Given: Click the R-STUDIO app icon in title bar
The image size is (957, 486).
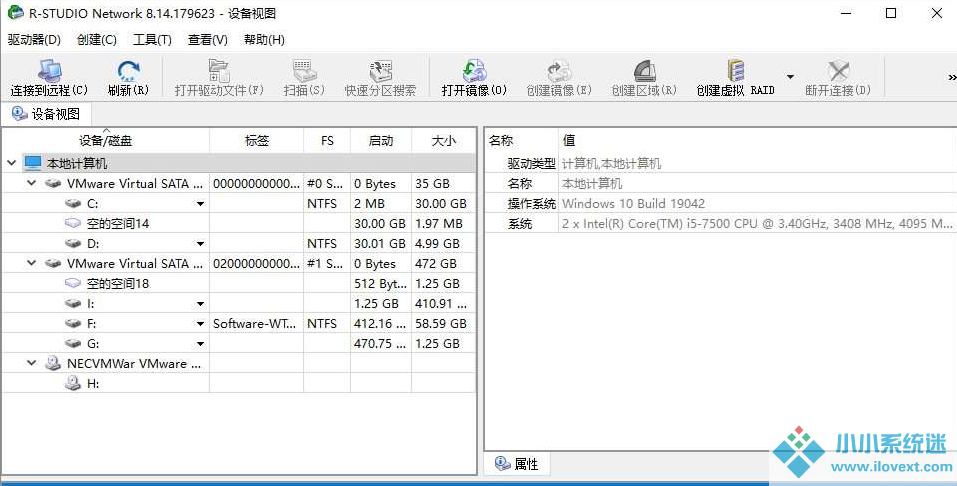Looking at the screenshot, I should pos(15,13).
